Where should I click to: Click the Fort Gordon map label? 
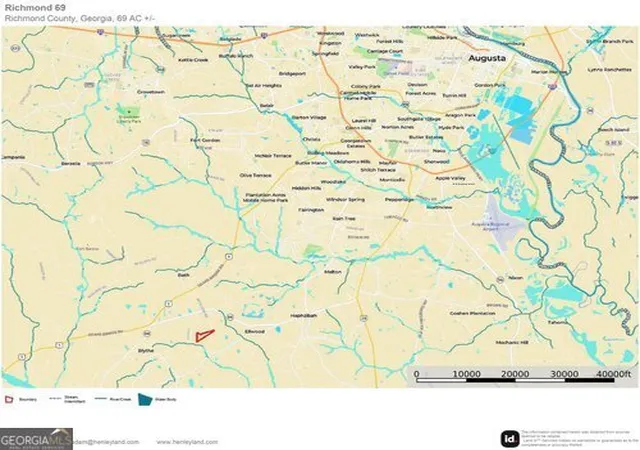point(205,140)
